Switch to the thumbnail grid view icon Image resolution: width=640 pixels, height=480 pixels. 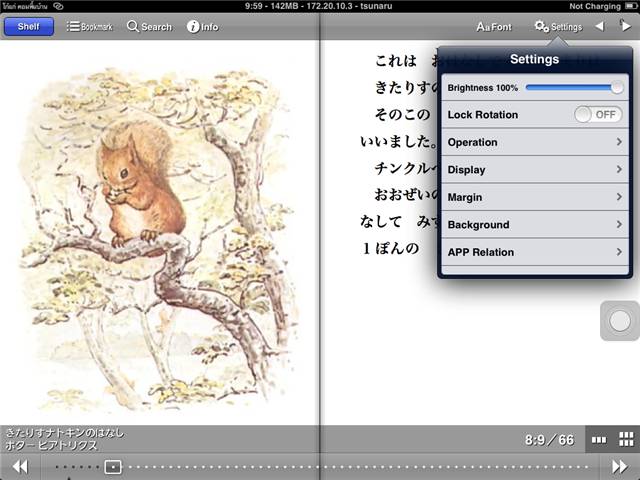click(626, 440)
